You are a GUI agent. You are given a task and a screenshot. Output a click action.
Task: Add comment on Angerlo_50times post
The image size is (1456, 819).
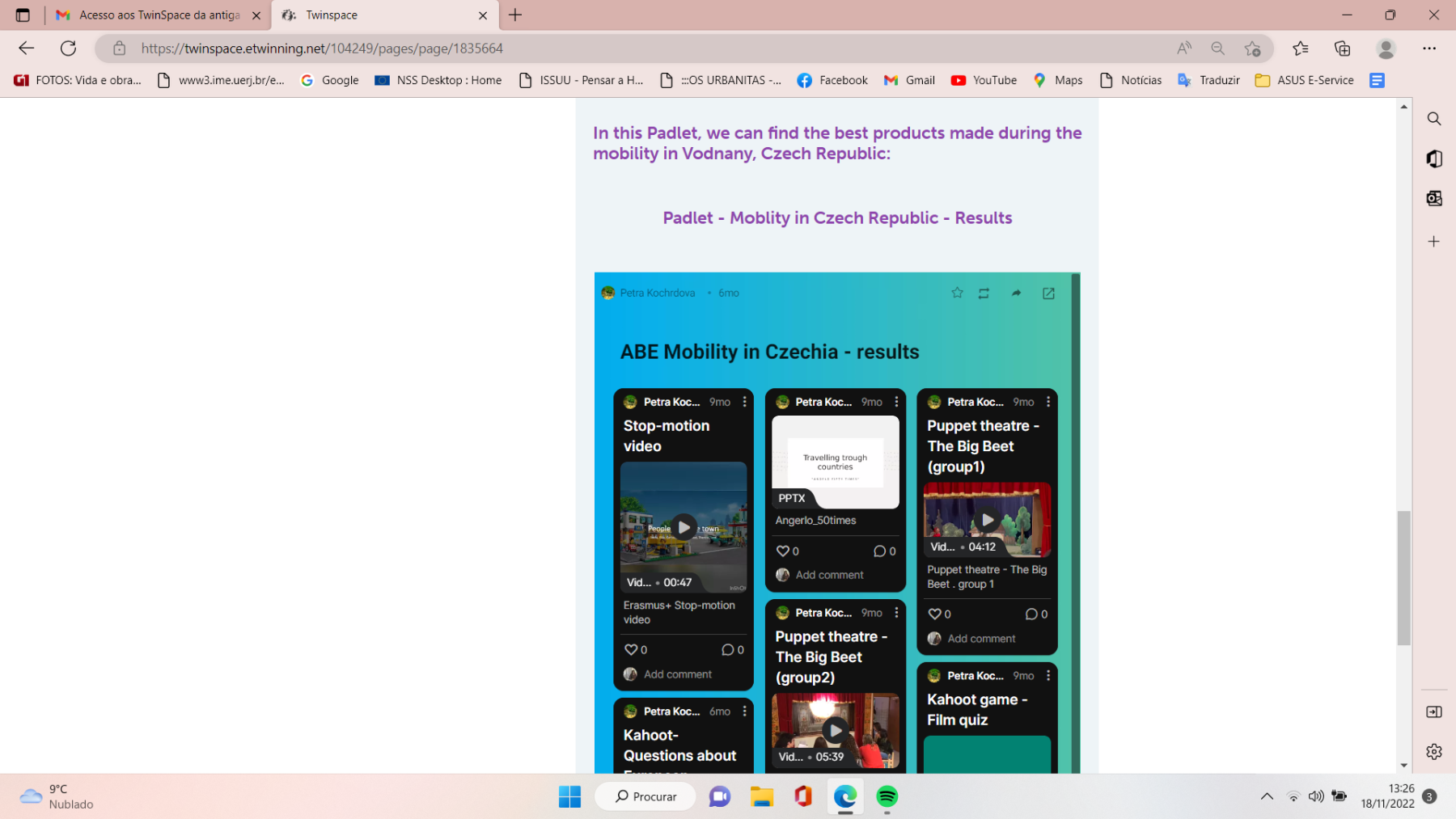tap(830, 575)
